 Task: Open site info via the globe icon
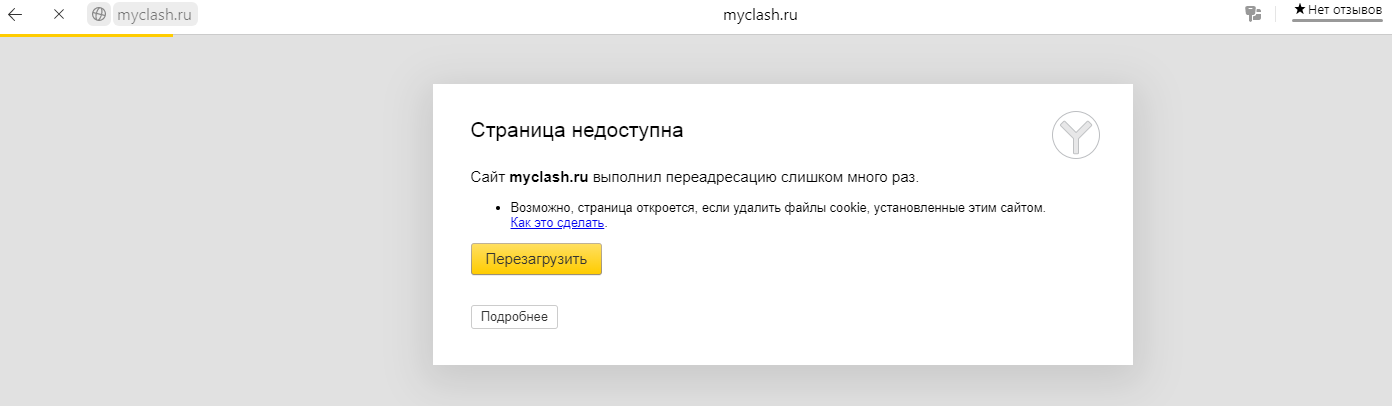click(x=99, y=15)
